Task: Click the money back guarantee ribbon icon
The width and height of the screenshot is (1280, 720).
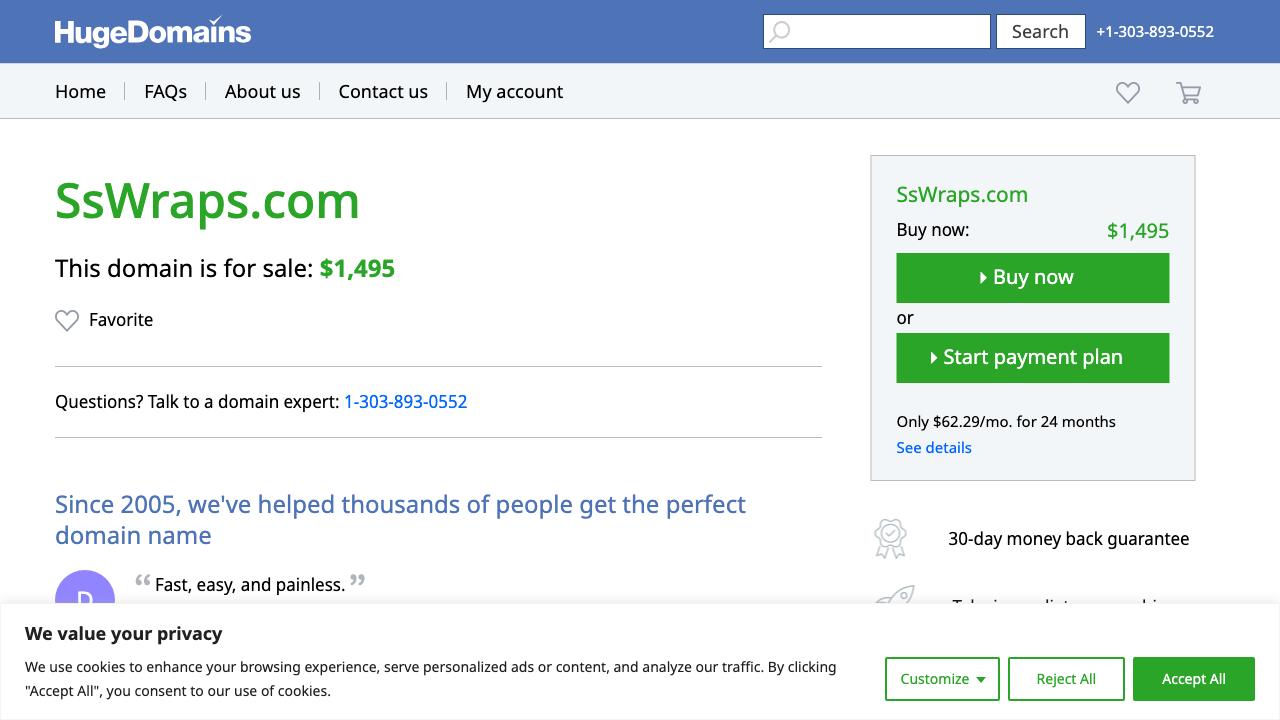Action: pyautogui.click(x=890, y=538)
